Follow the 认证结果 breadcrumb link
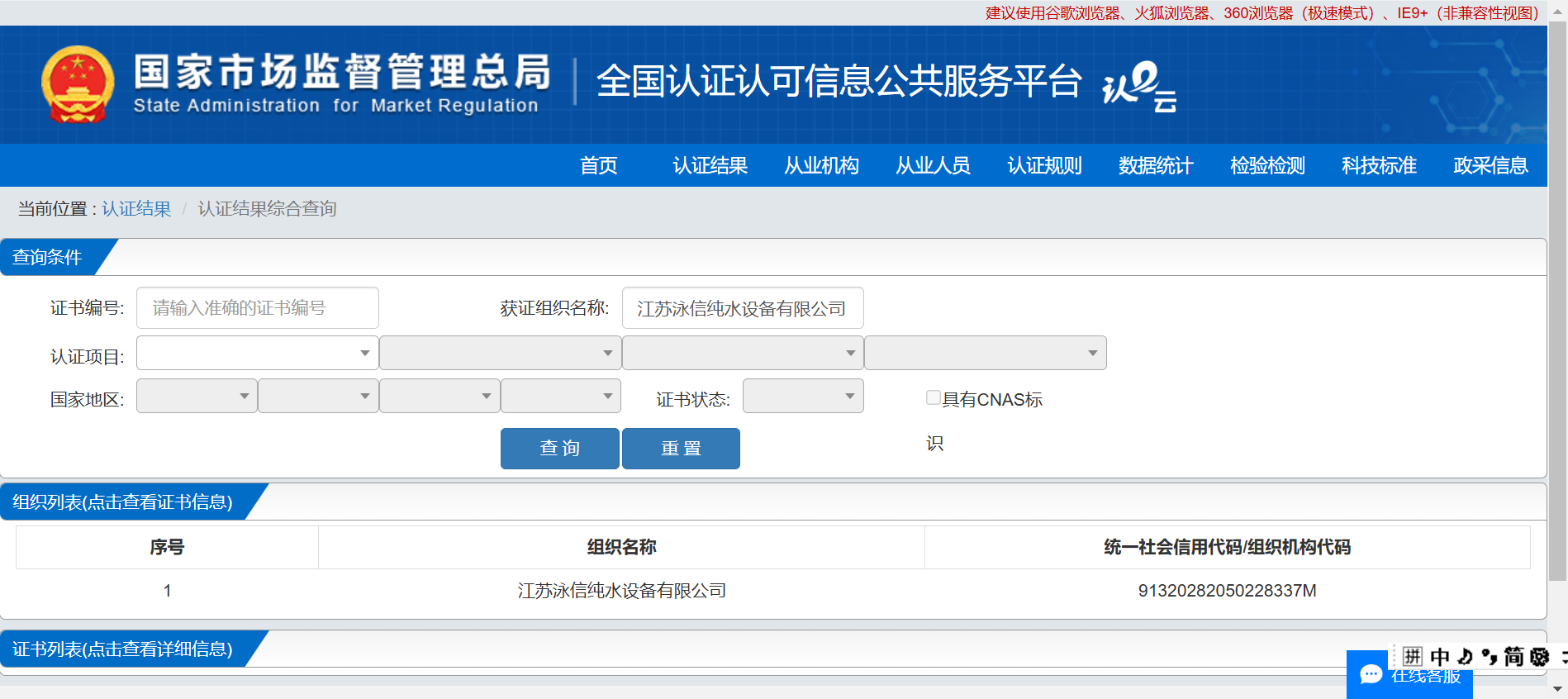This screenshot has width=1568, height=699. click(136, 209)
